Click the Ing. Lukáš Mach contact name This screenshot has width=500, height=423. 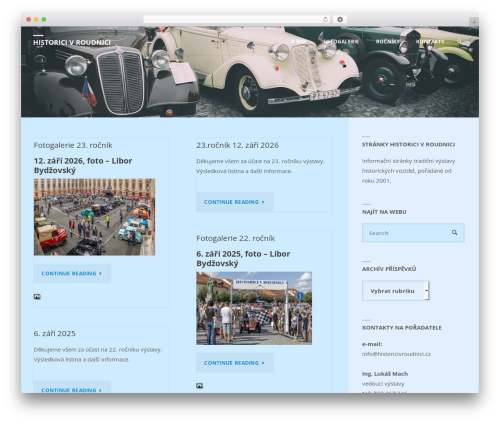pos(385,374)
